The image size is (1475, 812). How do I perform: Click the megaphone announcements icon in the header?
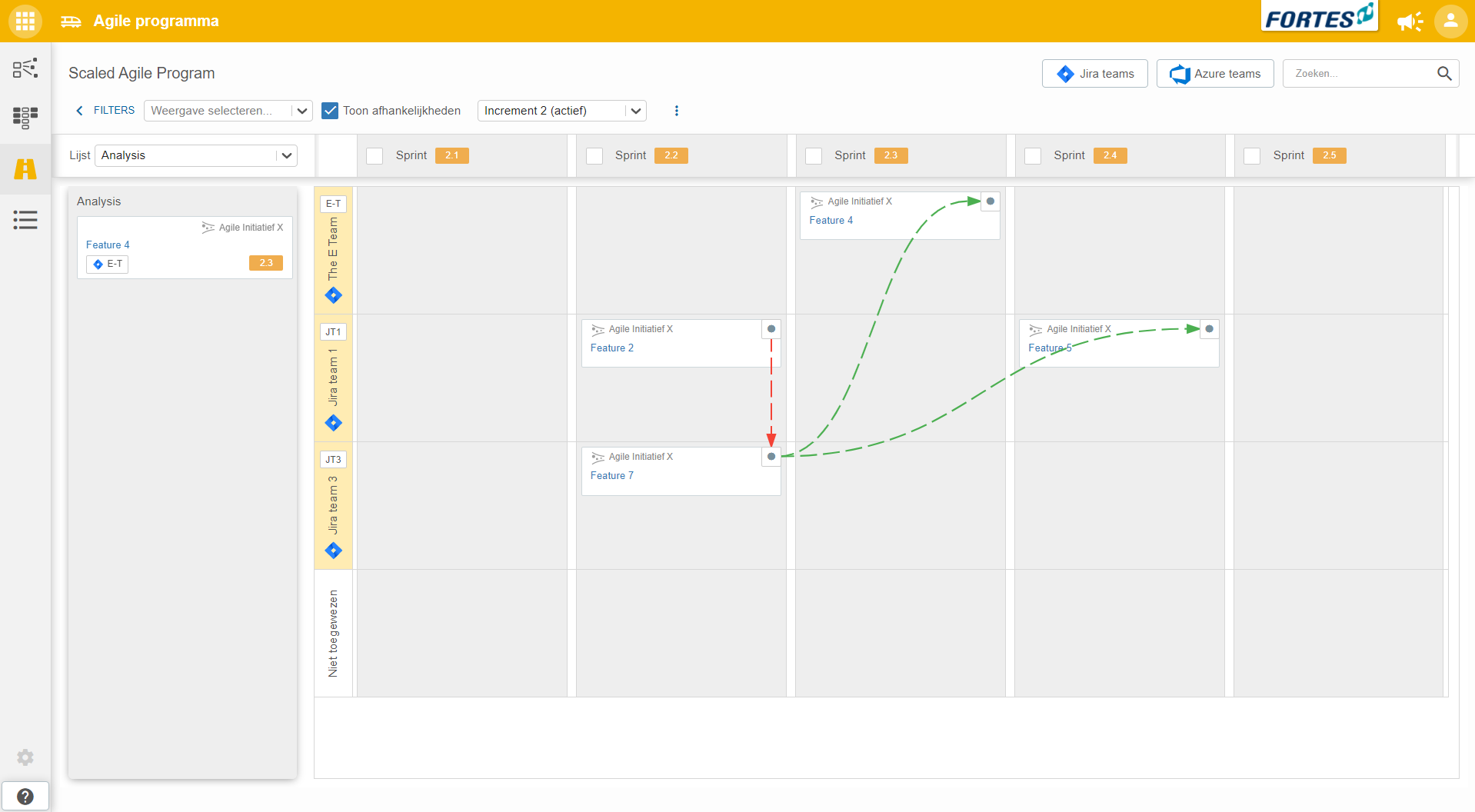[x=1410, y=22]
